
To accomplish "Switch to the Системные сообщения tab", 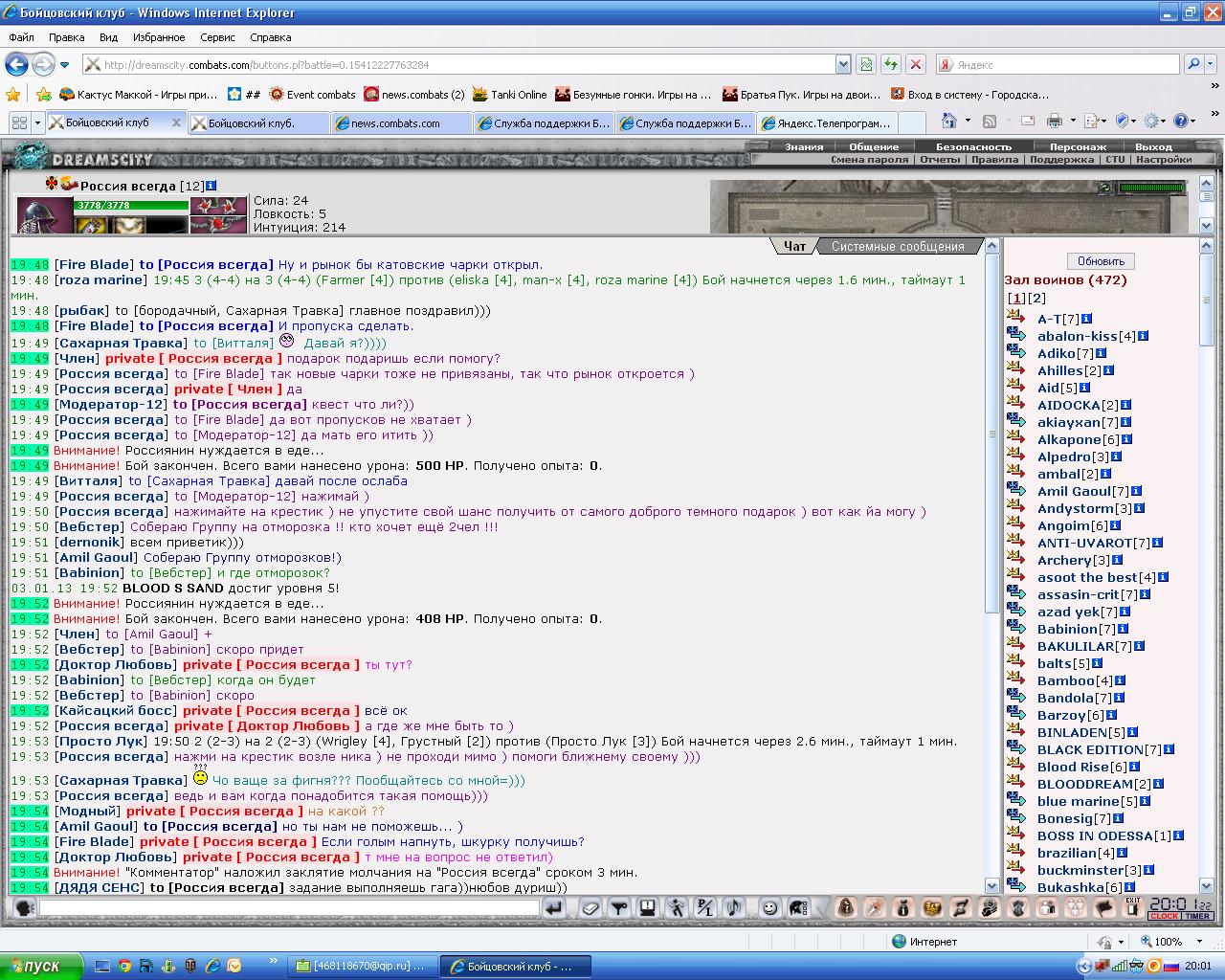I will point(898,246).
